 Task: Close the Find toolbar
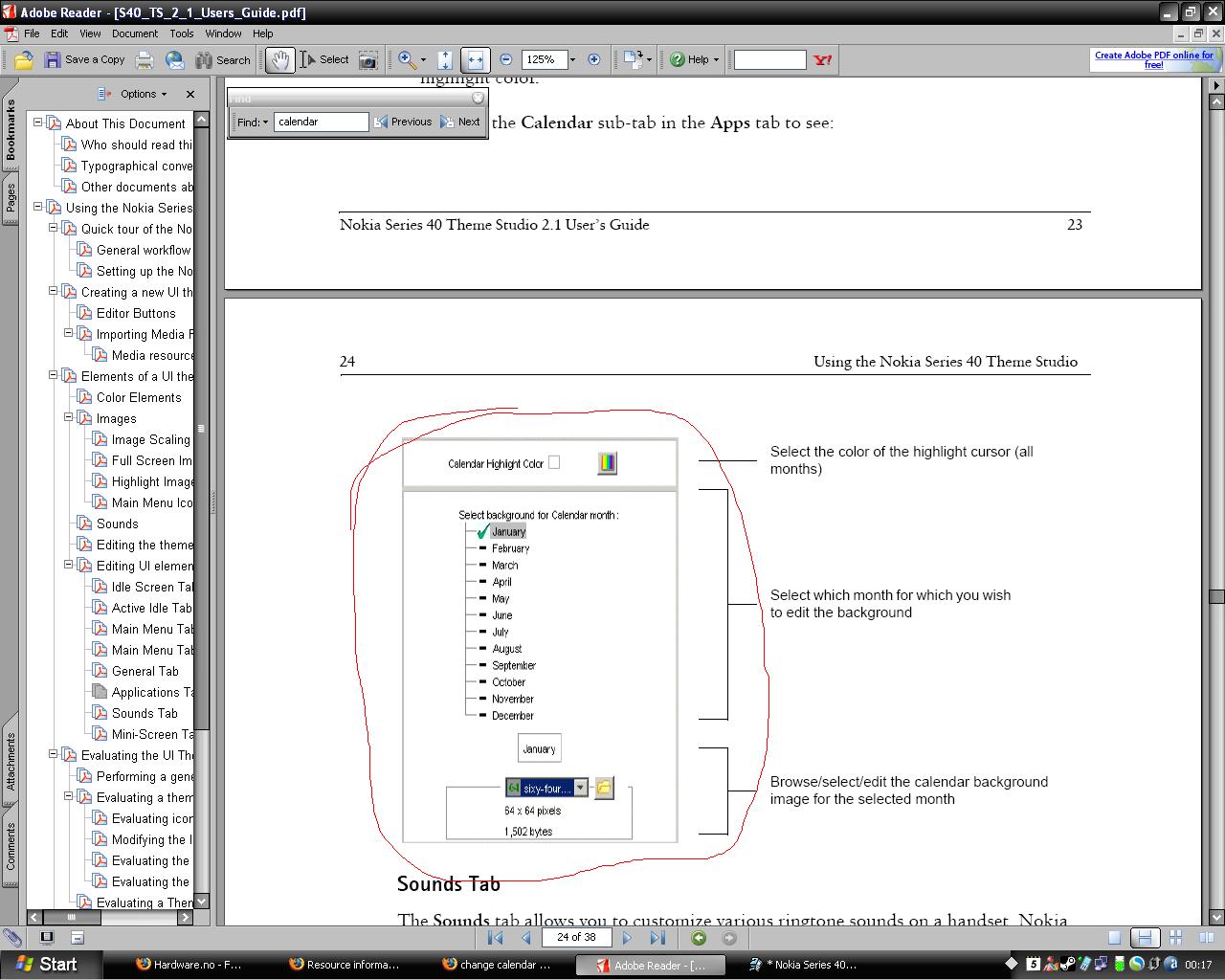coord(478,98)
